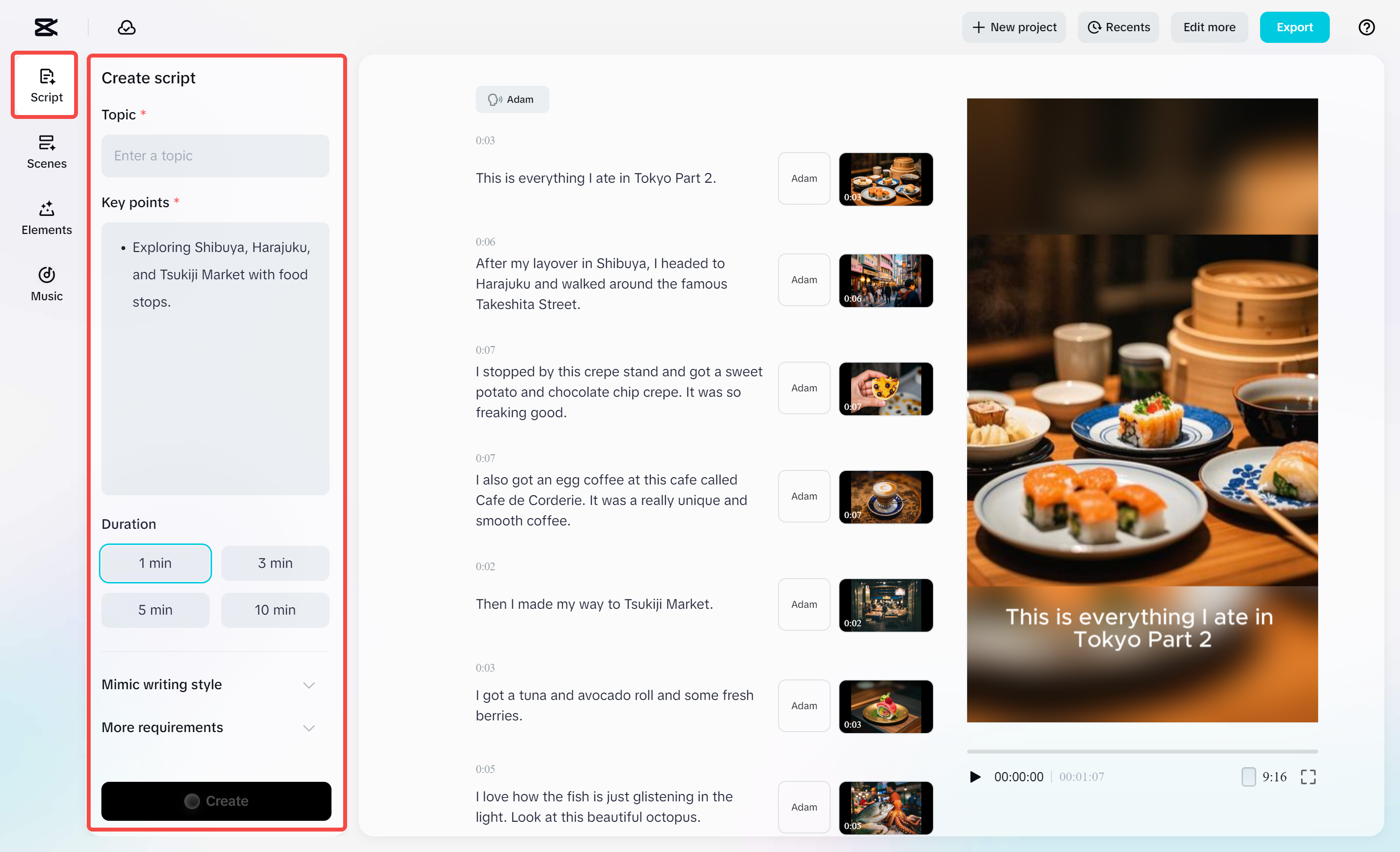Enter fullscreen preview mode

click(x=1308, y=776)
